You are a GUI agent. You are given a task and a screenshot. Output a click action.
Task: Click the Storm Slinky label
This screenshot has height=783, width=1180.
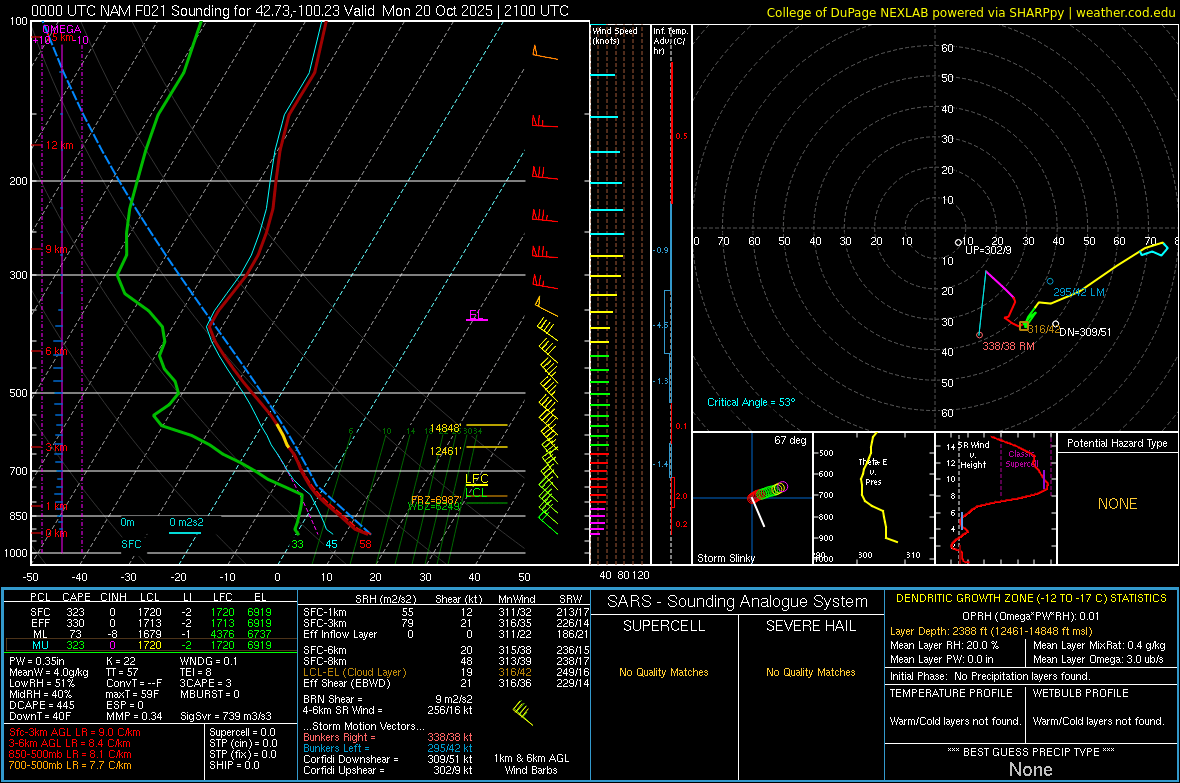coord(725,558)
